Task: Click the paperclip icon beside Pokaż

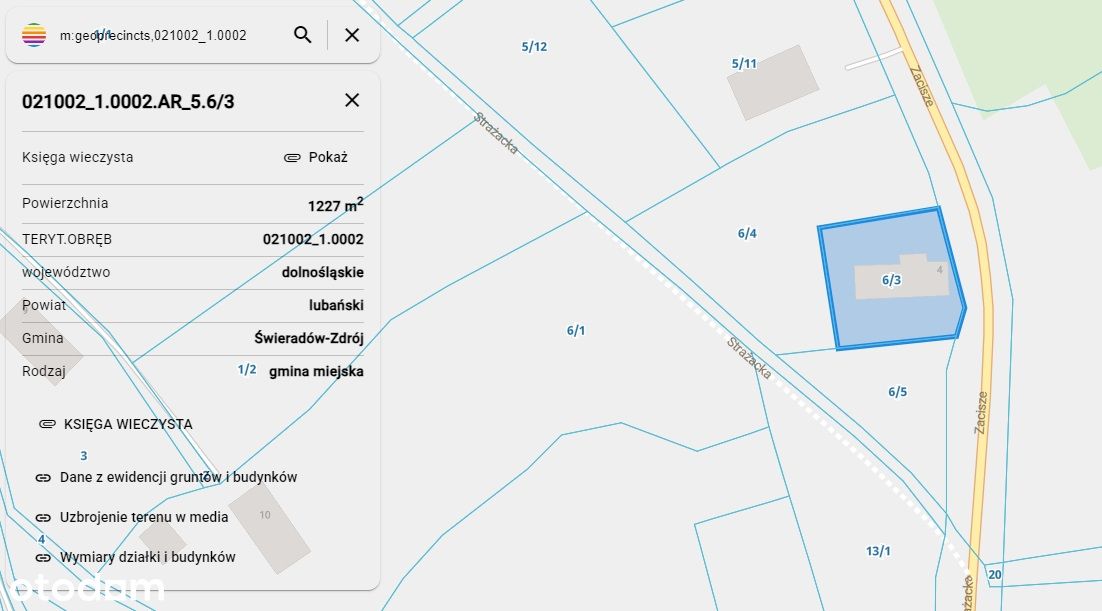Action: [x=292, y=157]
